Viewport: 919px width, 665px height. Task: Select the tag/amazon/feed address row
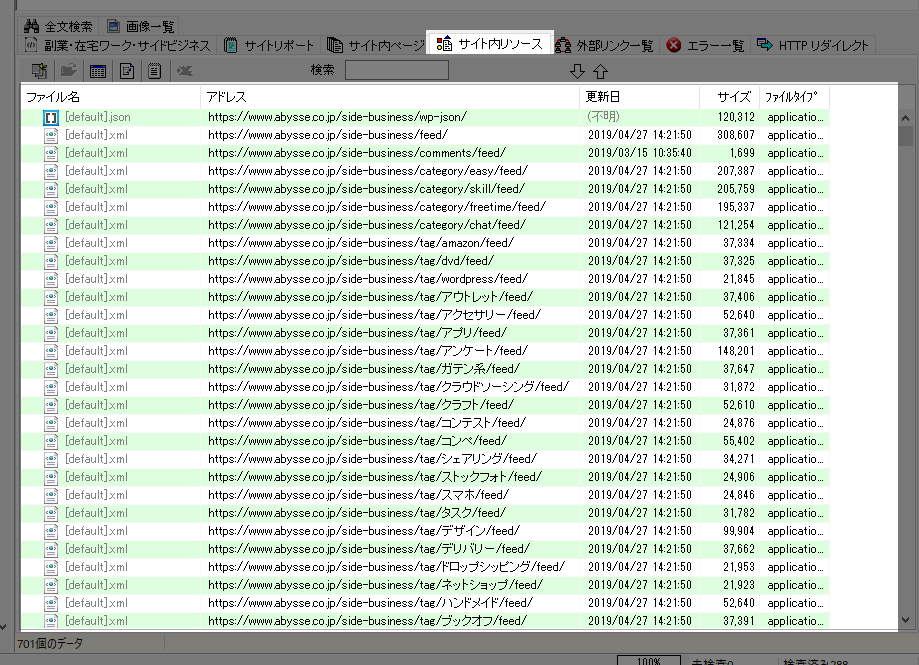tap(360, 243)
